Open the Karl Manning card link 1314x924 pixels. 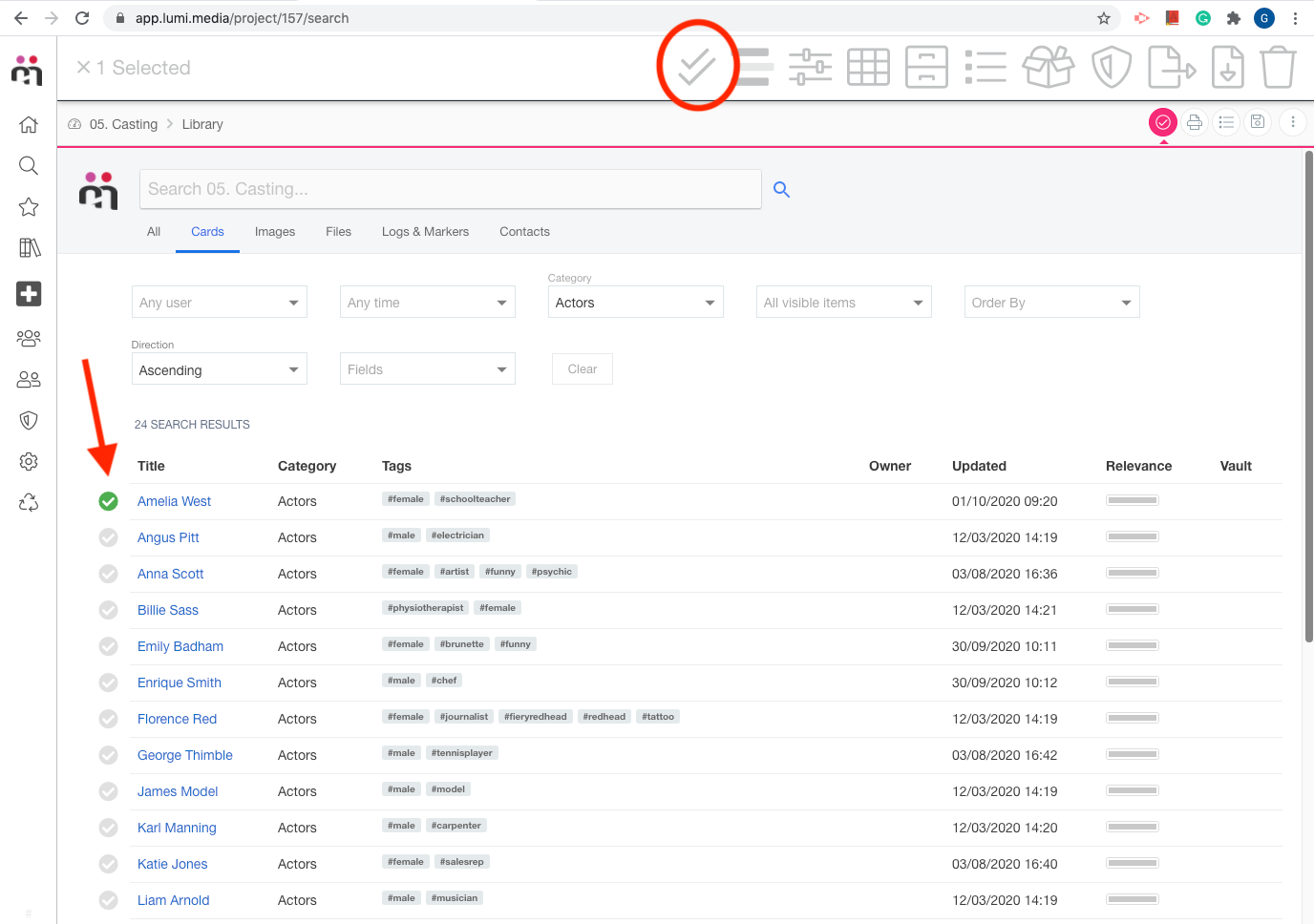(177, 828)
